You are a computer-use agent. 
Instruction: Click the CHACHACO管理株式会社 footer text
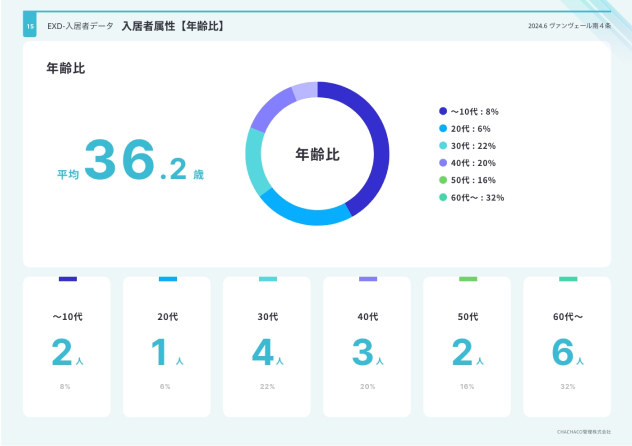tap(583, 432)
